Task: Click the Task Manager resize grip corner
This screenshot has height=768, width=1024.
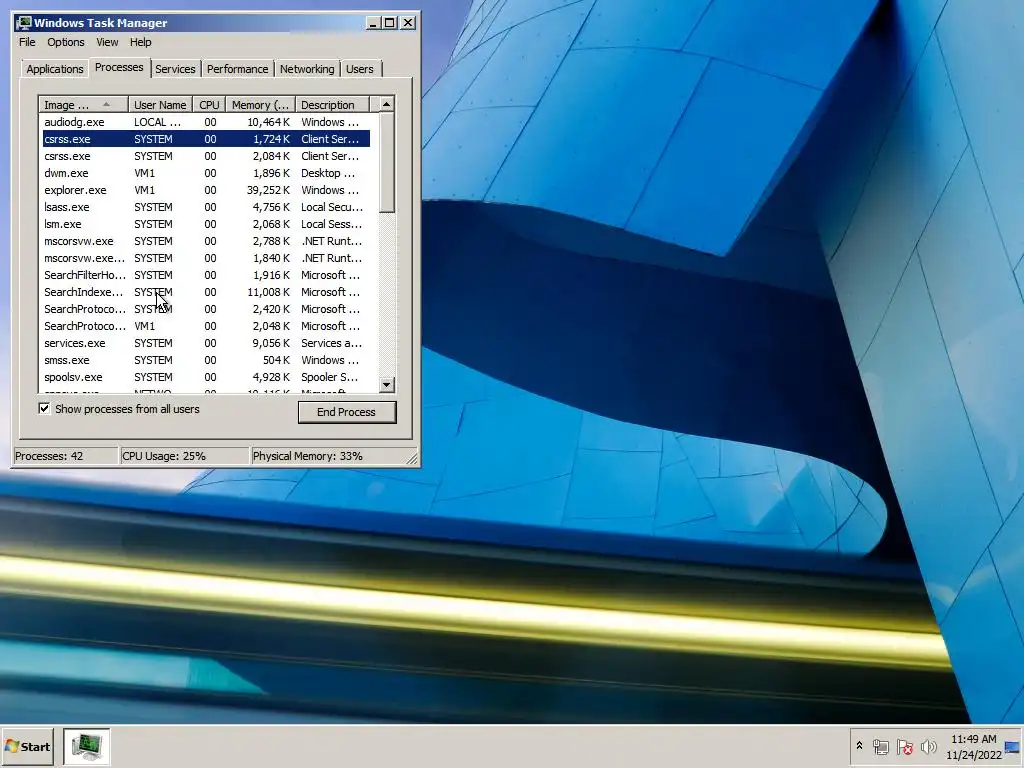Action: pos(412,458)
